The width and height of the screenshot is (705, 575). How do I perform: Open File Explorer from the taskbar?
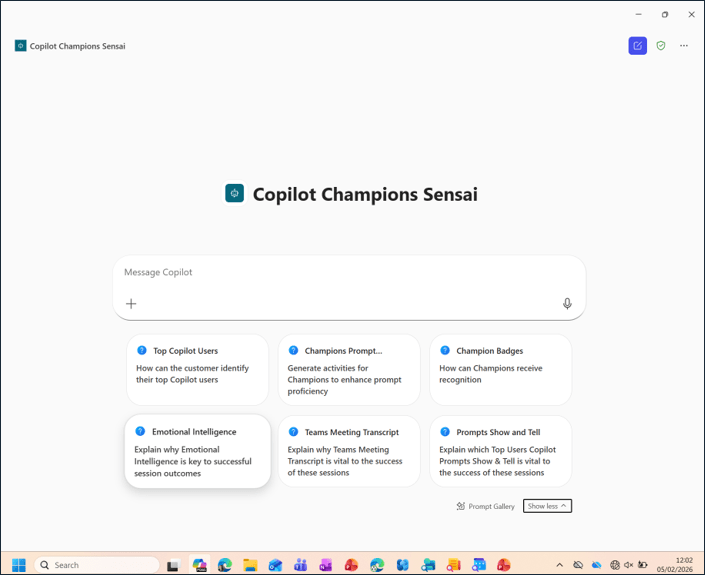[x=250, y=565]
